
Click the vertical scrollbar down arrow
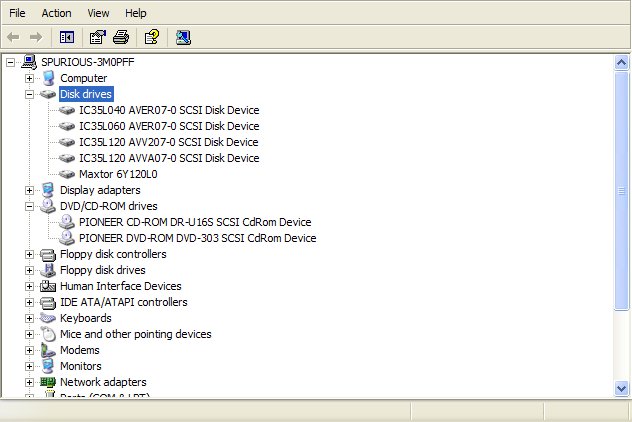621,385
